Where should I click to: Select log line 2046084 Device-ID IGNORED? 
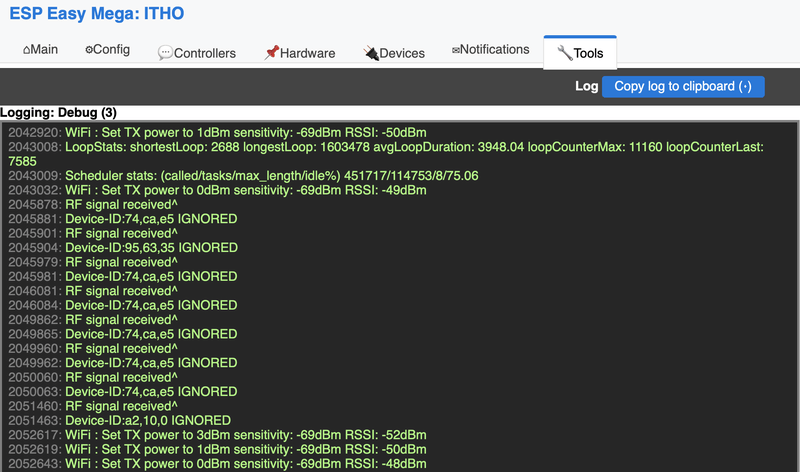click(123, 305)
